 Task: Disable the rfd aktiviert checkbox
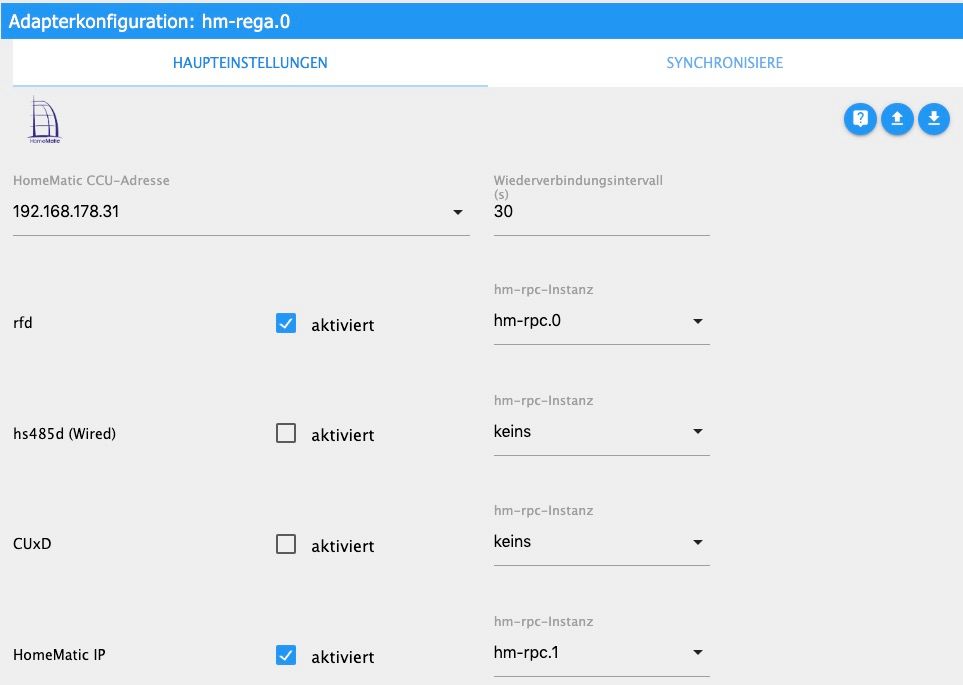(x=286, y=324)
